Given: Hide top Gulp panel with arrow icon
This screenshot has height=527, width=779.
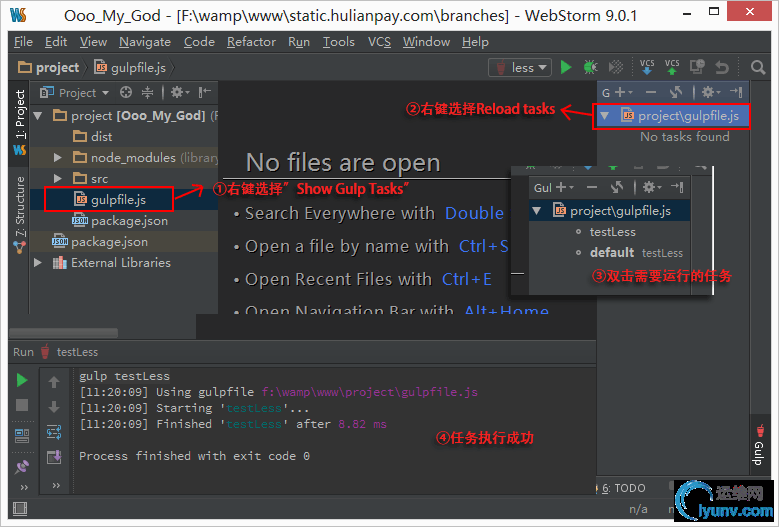Looking at the screenshot, I should pyautogui.click(x=736, y=92).
